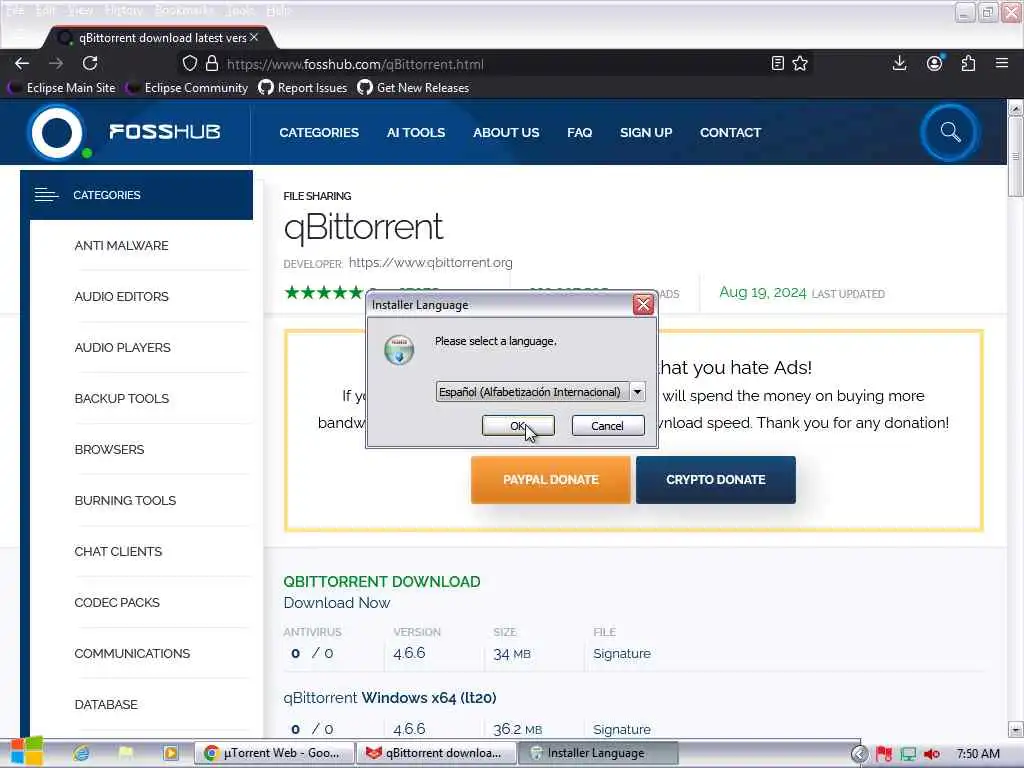
Task: Open the Burning Tools category
Action: [125, 500]
